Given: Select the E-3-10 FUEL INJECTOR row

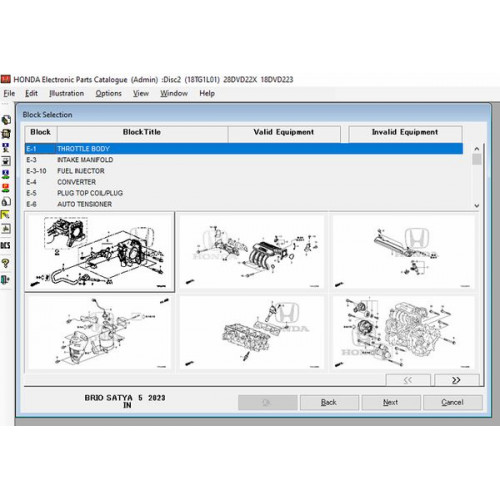Looking at the screenshot, I should click(x=244, y=171).
